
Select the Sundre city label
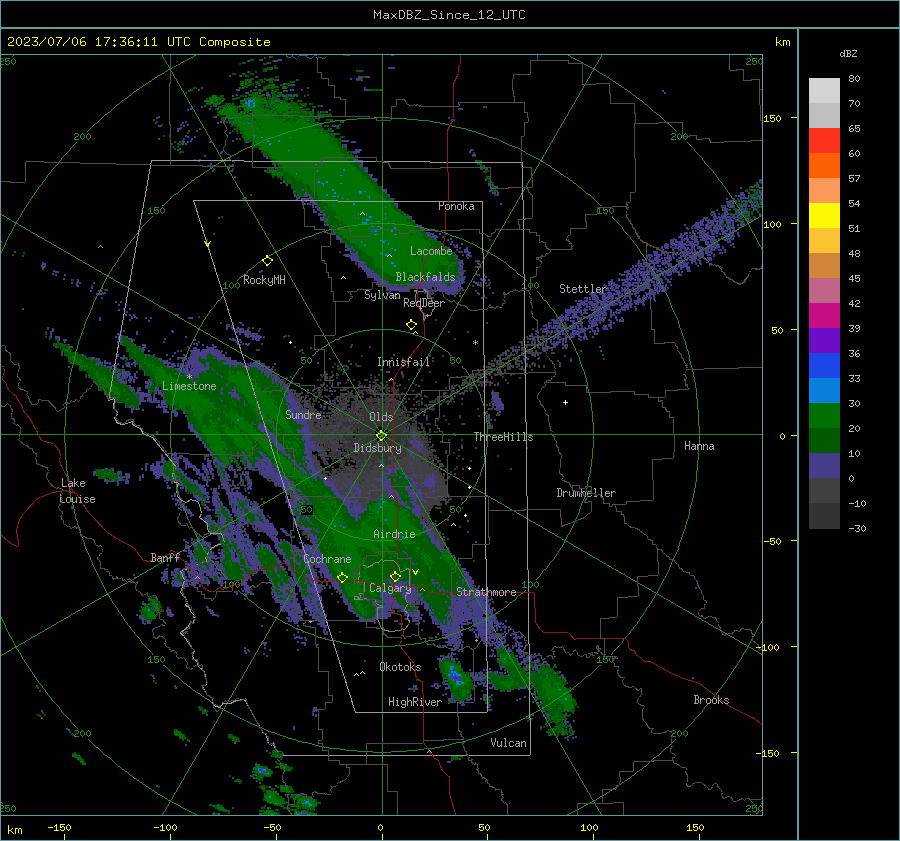[303, 414]
